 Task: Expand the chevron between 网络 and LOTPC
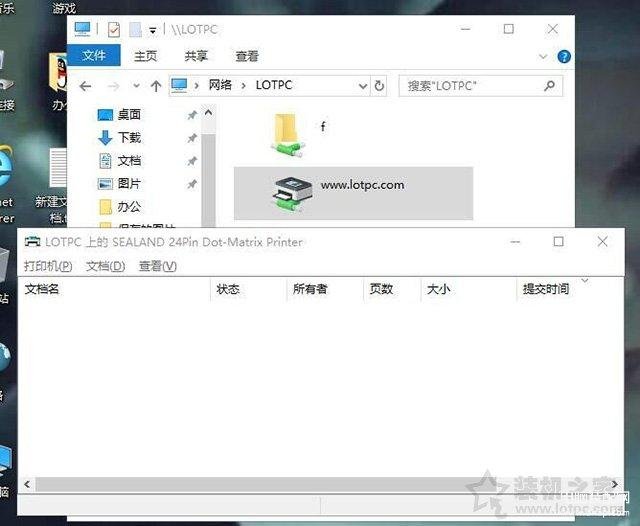tap(244, 86)
